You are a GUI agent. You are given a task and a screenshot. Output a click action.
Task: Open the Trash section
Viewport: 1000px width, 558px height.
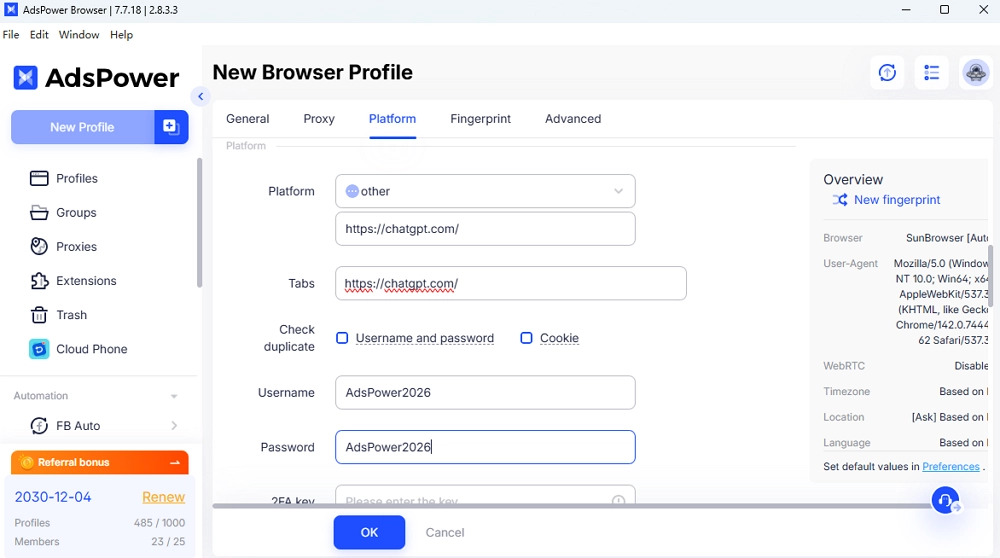71,315
